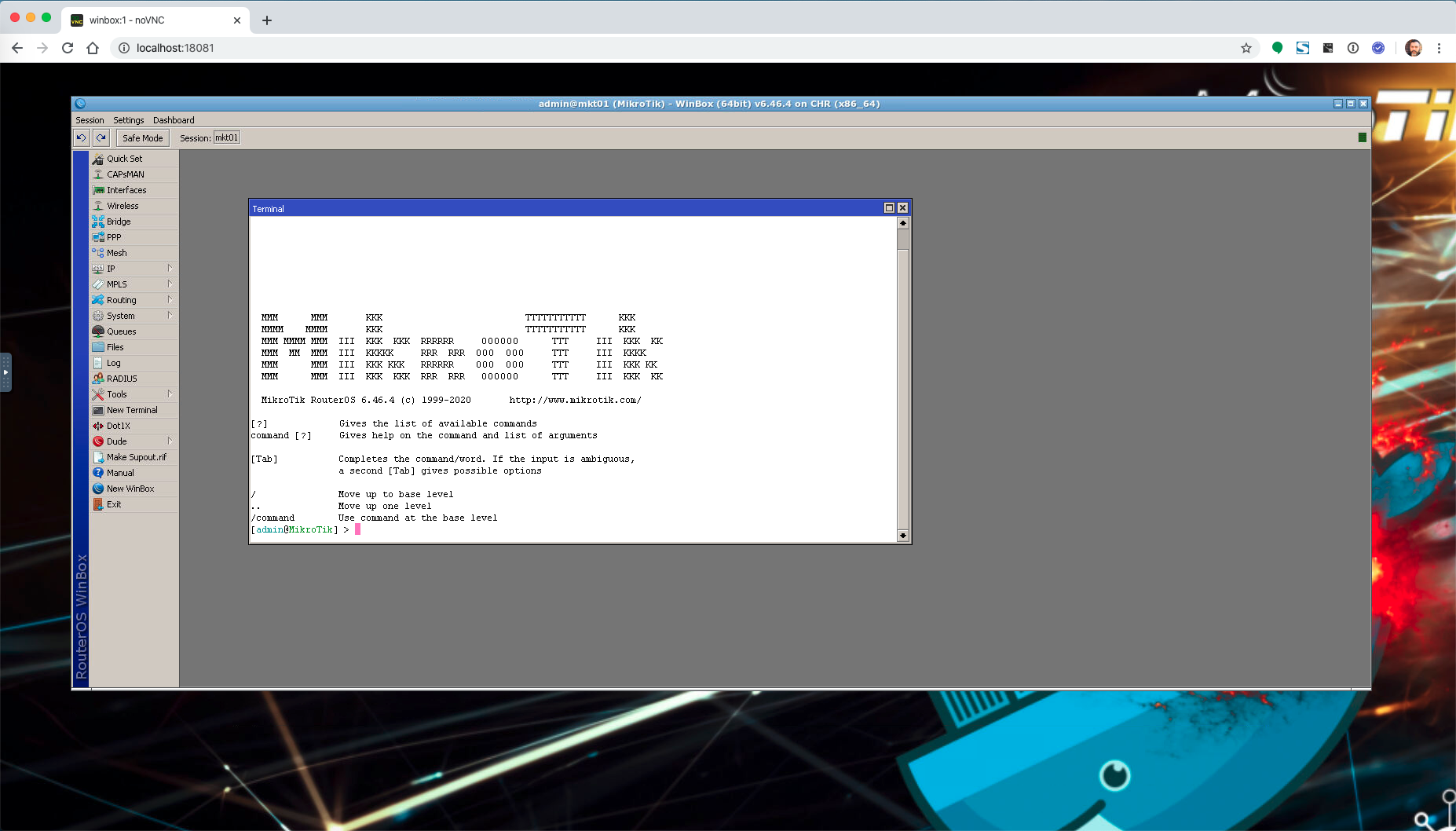
Task: Toggle Safe Mode
Action: click(143, 137)
